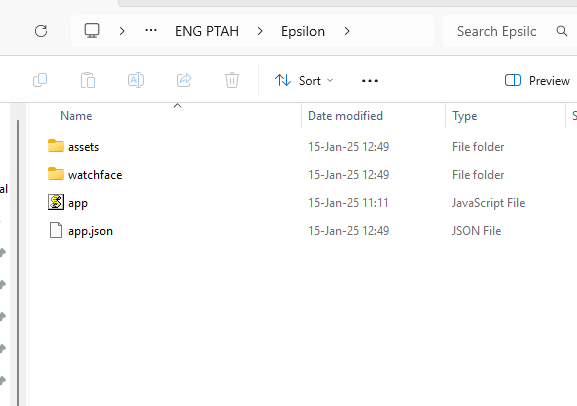Click the Search Epsilon input field

coord(496,31)
